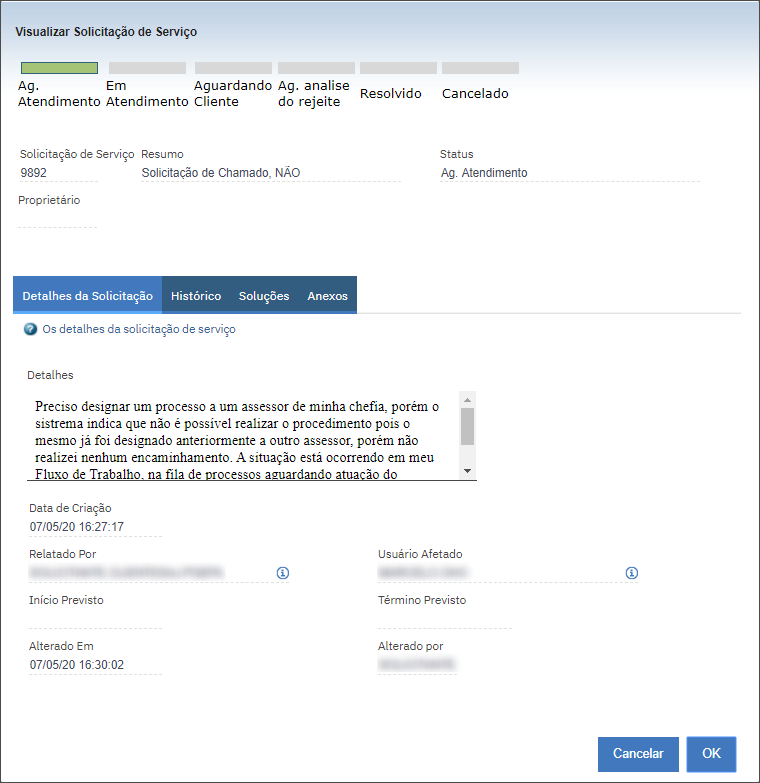Click info icon beside Relatado Por field
The width and height of the screenshot is (760, 783).
(283, 573)
